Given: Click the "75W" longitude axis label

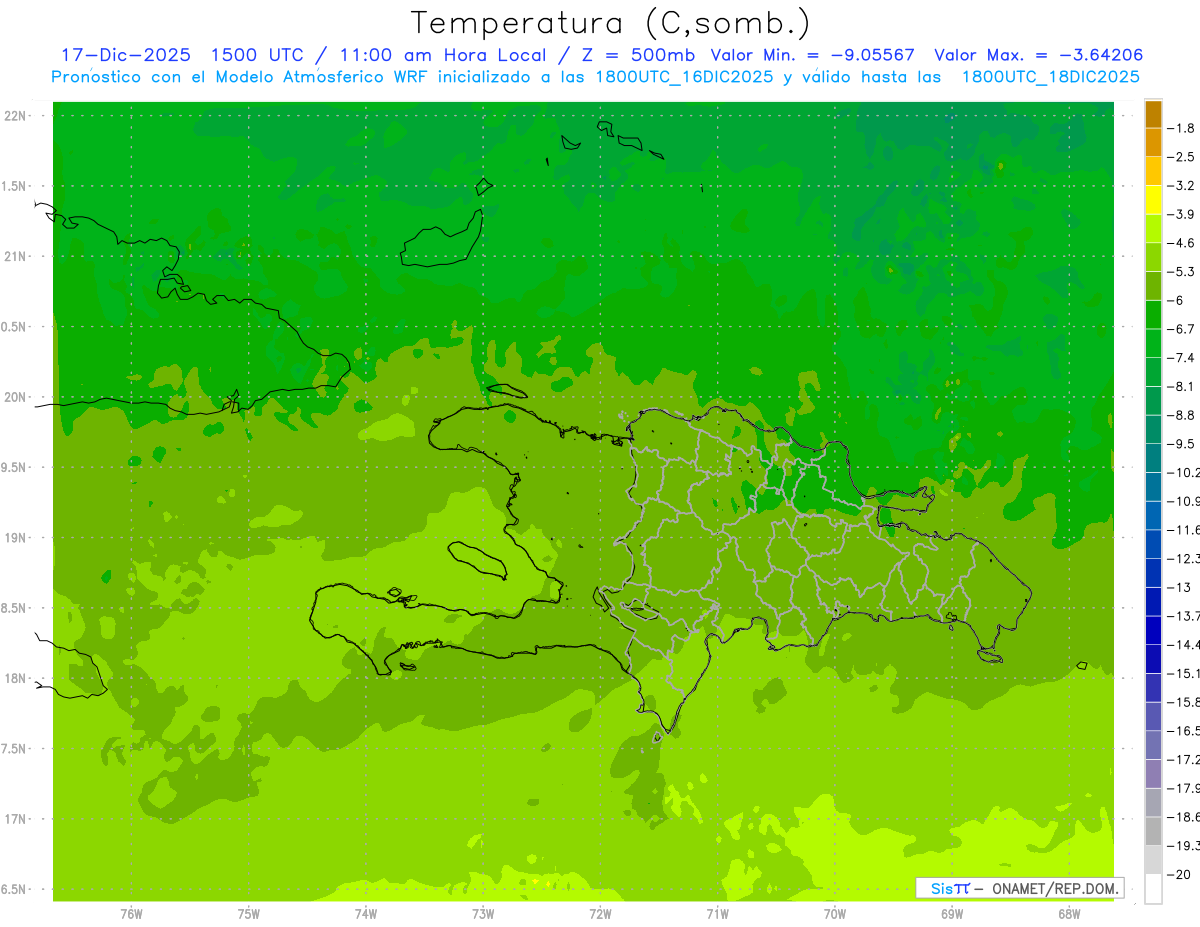Looking at the screenshot, I should pos(249,914).
